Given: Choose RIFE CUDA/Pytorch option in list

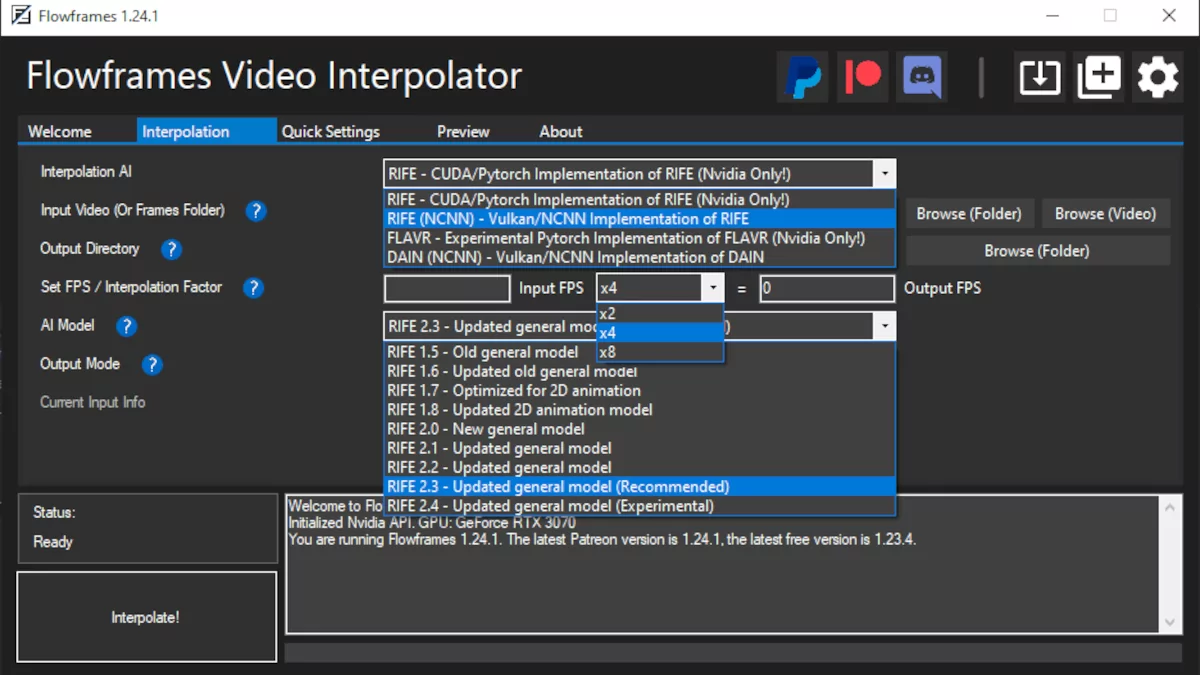Looking at the screenshot, I should [639, 200].
